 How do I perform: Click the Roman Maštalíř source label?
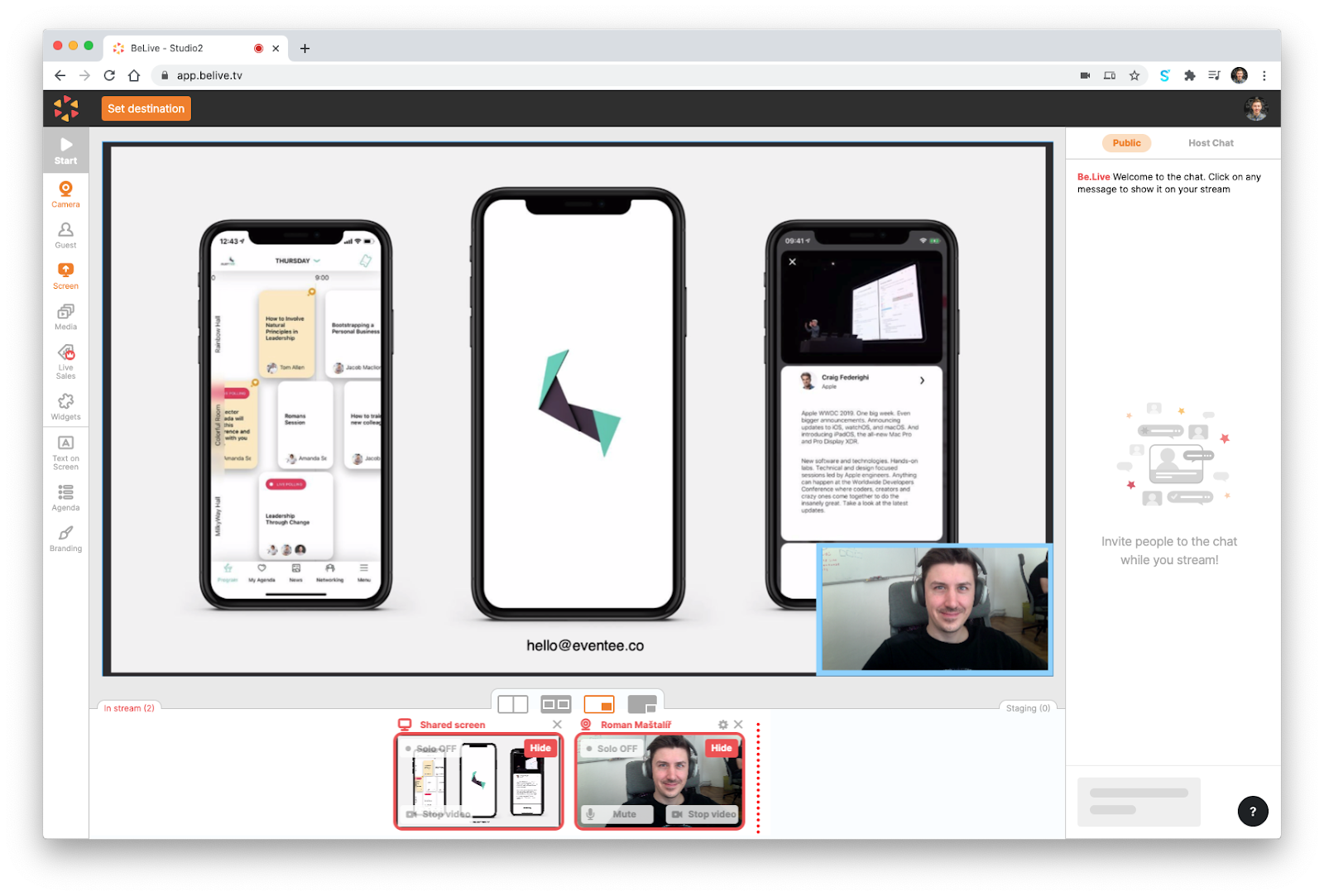(636, 725)
